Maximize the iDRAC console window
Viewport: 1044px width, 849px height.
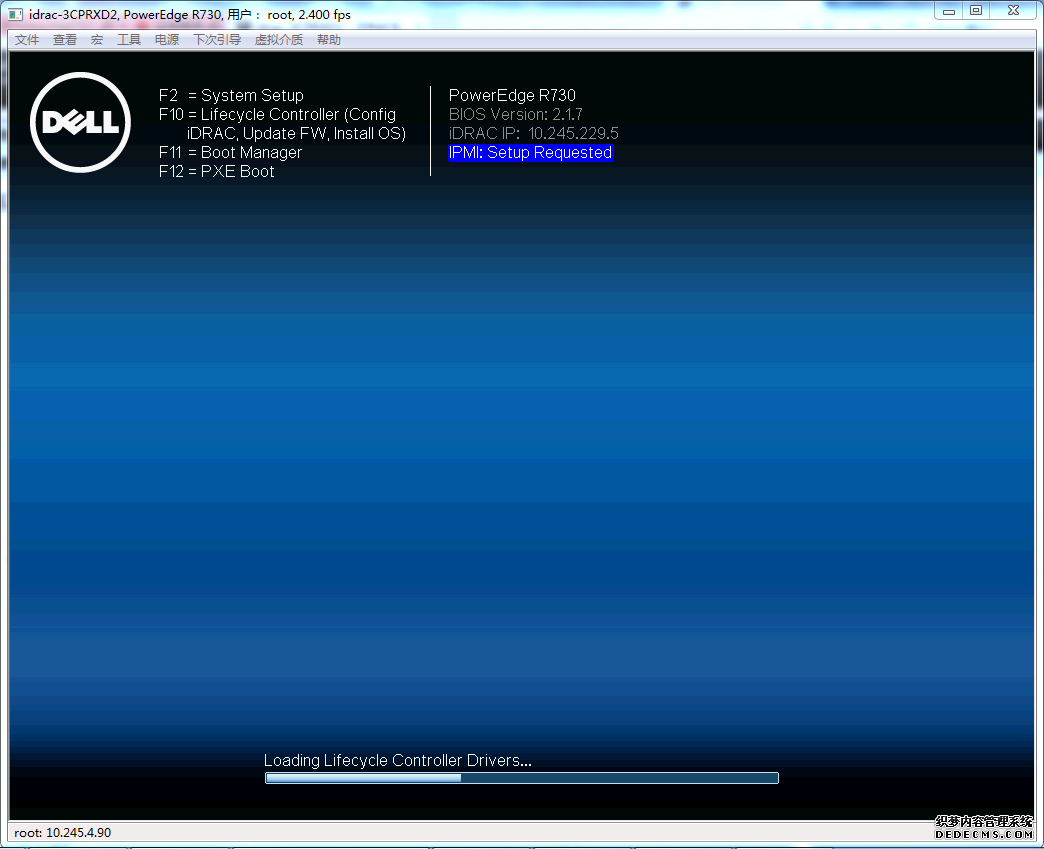(976, 11)
